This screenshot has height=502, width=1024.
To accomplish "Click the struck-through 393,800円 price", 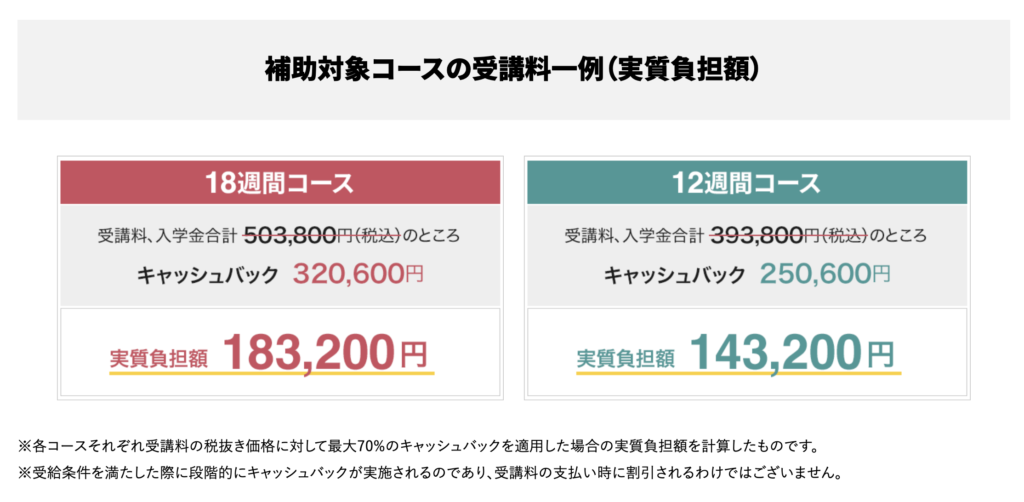I will click(x=767, y=237).
